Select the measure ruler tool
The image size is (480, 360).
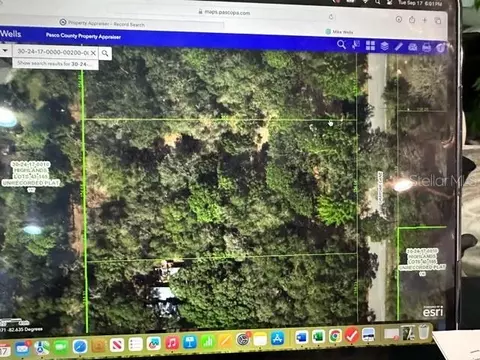[x=398, y=47]
